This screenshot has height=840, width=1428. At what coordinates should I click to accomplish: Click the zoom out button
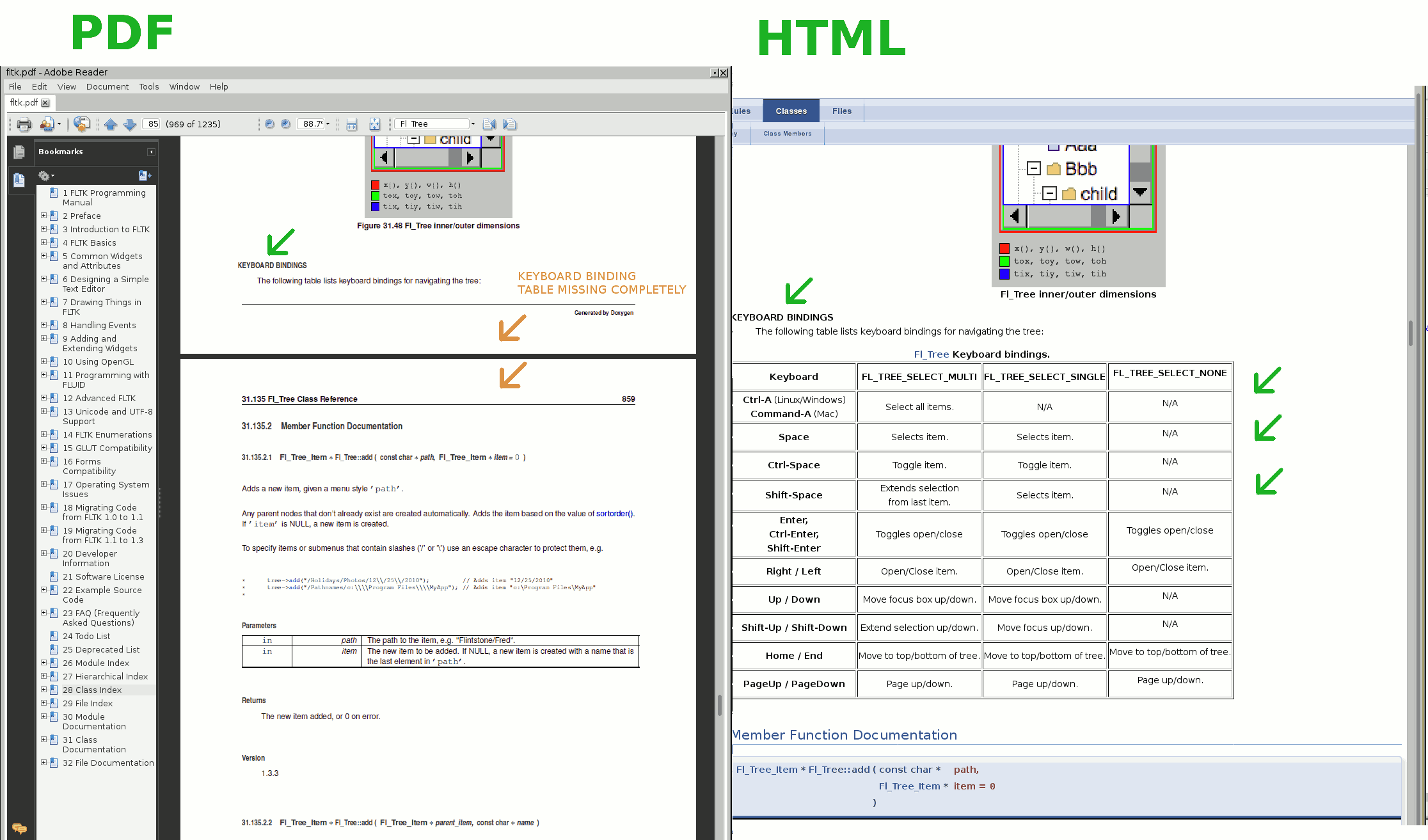pos(269,124)
